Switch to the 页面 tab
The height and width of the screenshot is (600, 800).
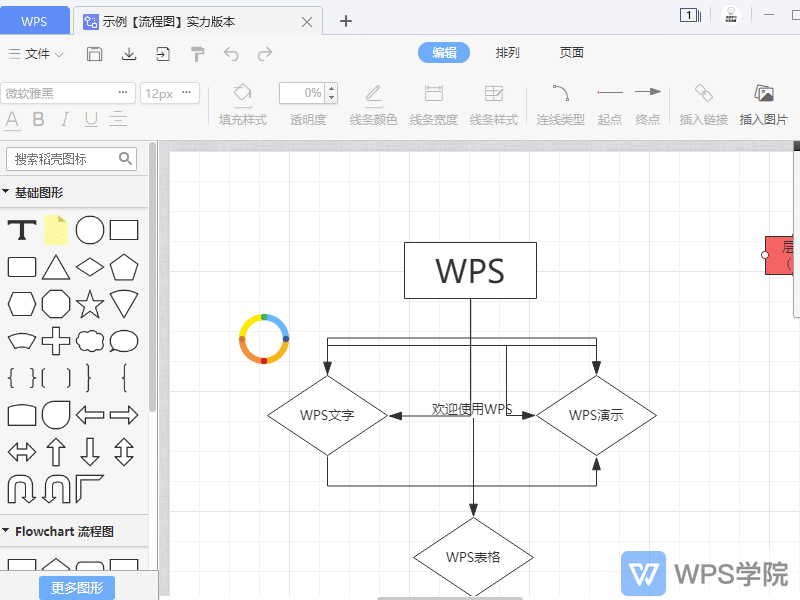click(x=571, y=53)
